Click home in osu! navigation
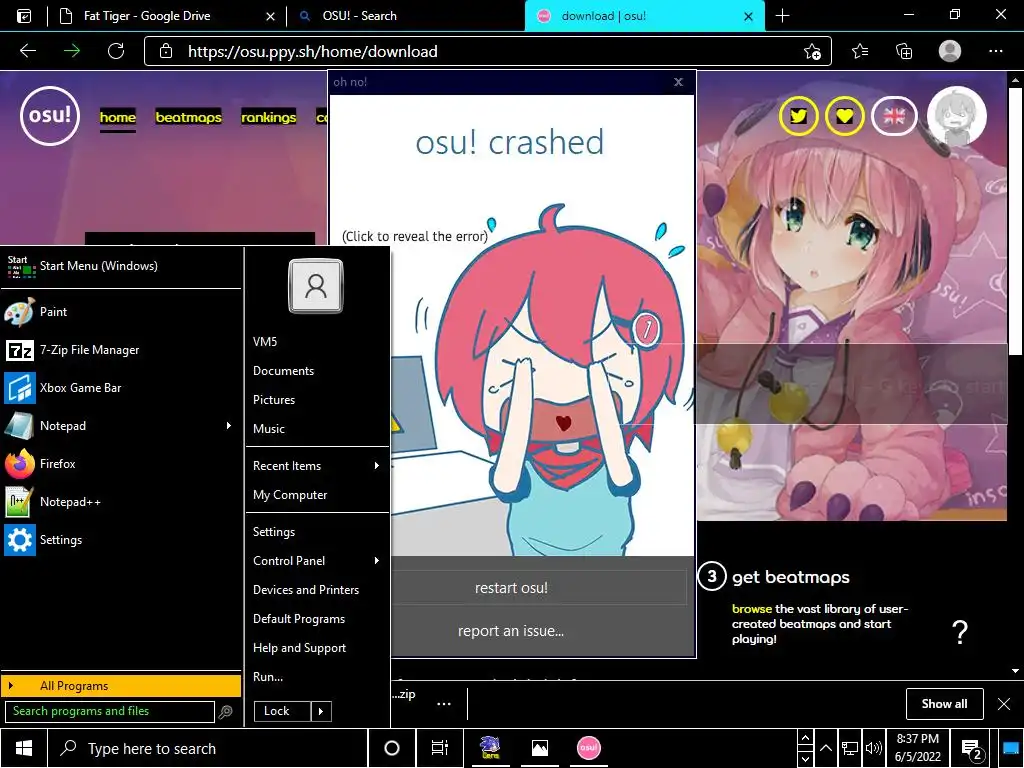 118,118
